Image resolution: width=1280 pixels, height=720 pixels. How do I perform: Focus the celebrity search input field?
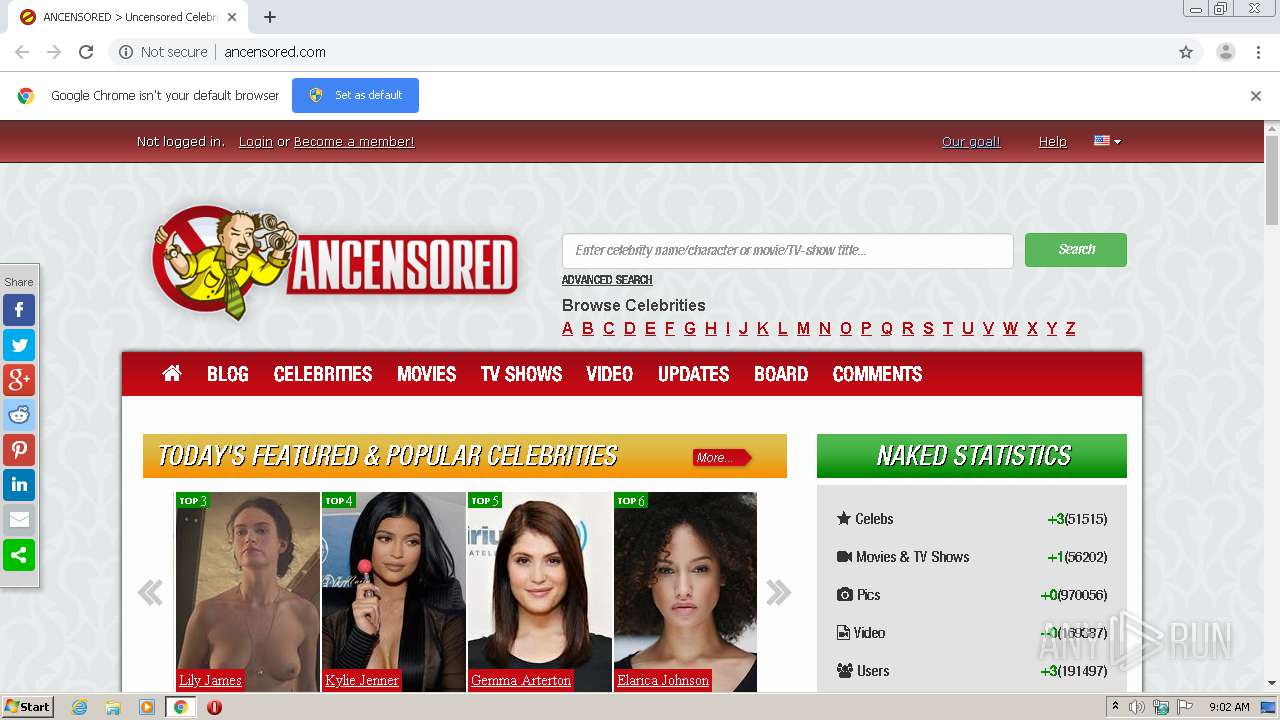click(788, 250)
